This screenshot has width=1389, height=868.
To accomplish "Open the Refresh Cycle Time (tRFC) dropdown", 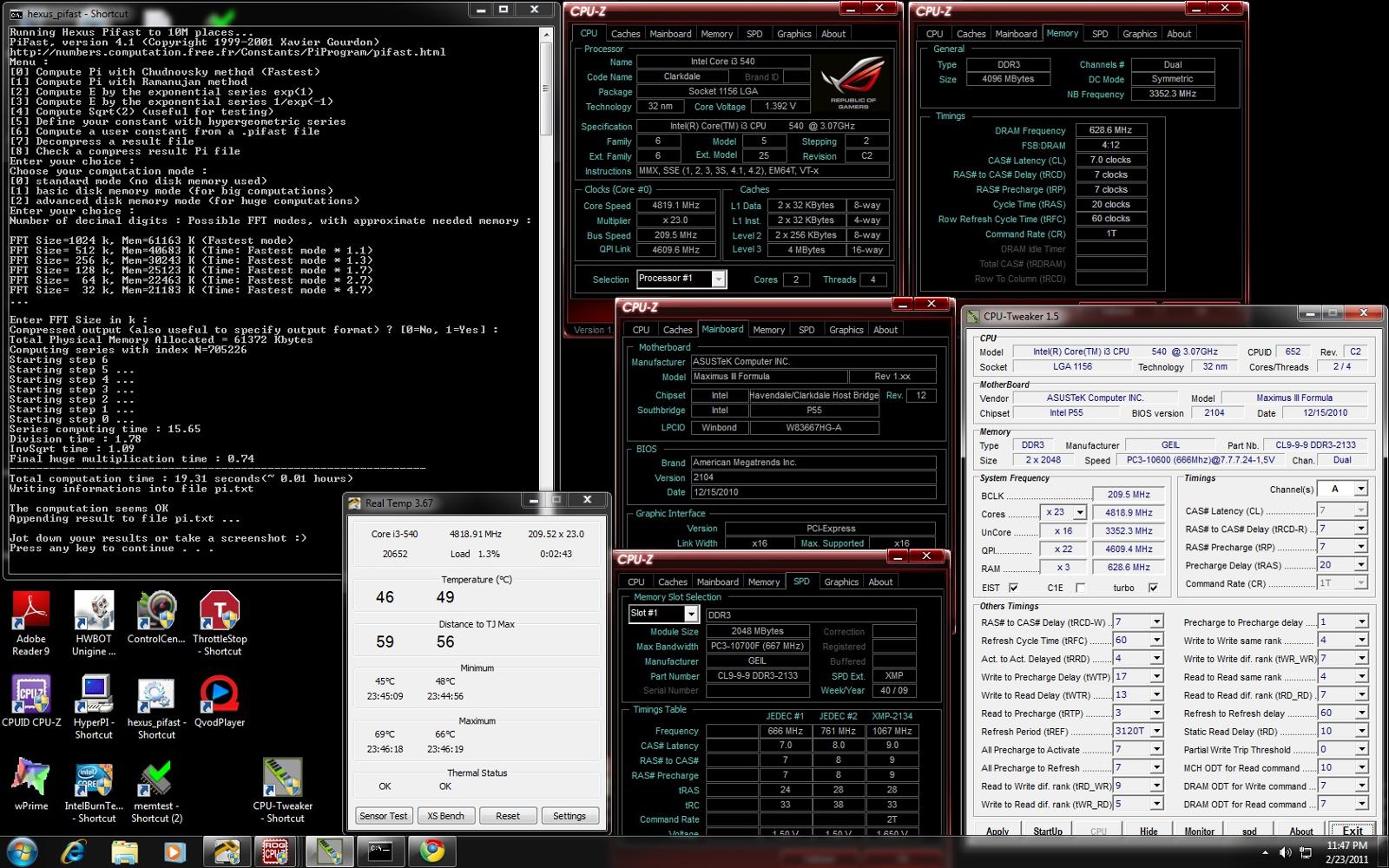I will pyautogui.click(x=1156, y=640).
